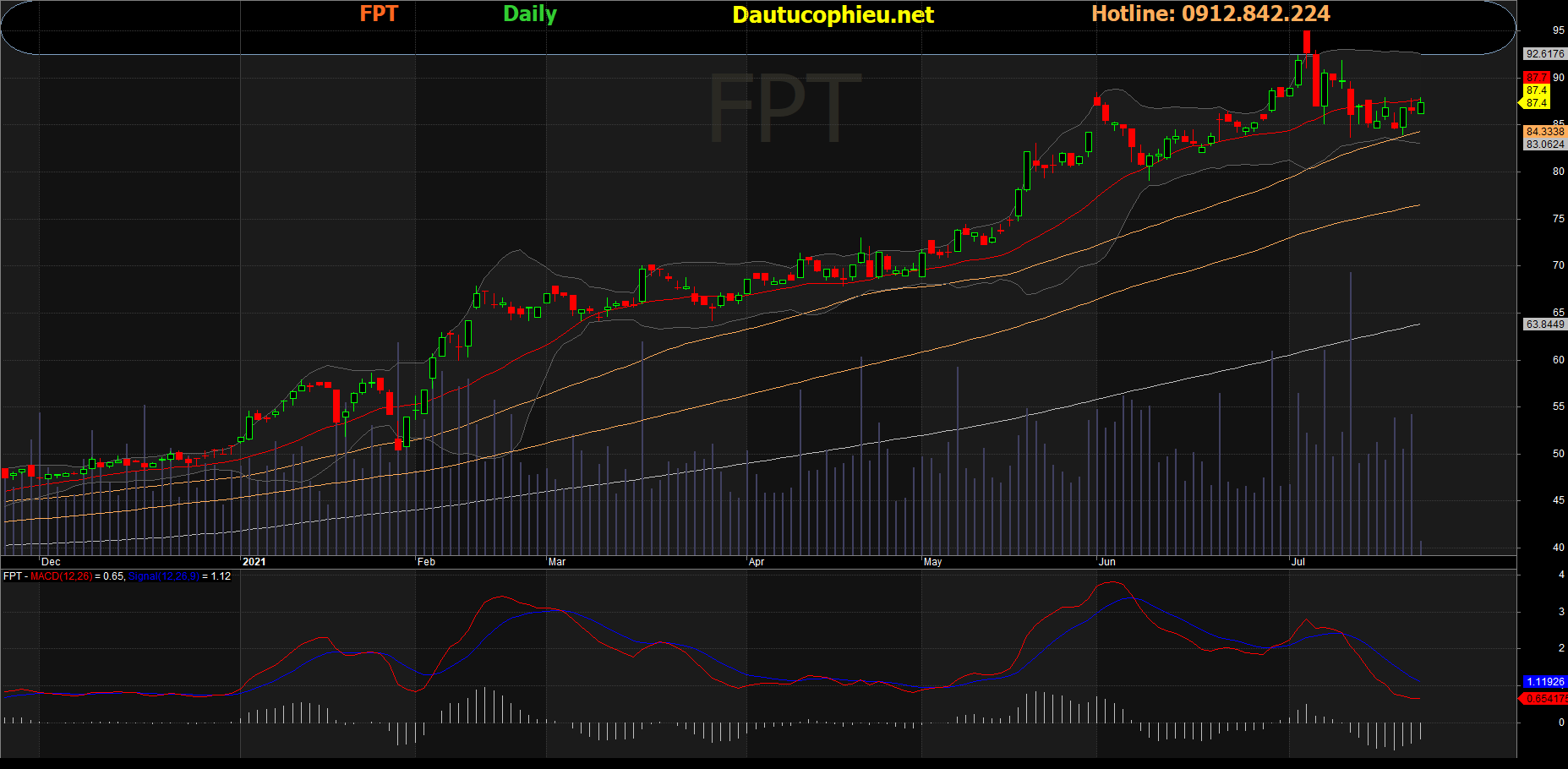
Task: Jump to the Feb time axis marker
Action: (426, 562)
